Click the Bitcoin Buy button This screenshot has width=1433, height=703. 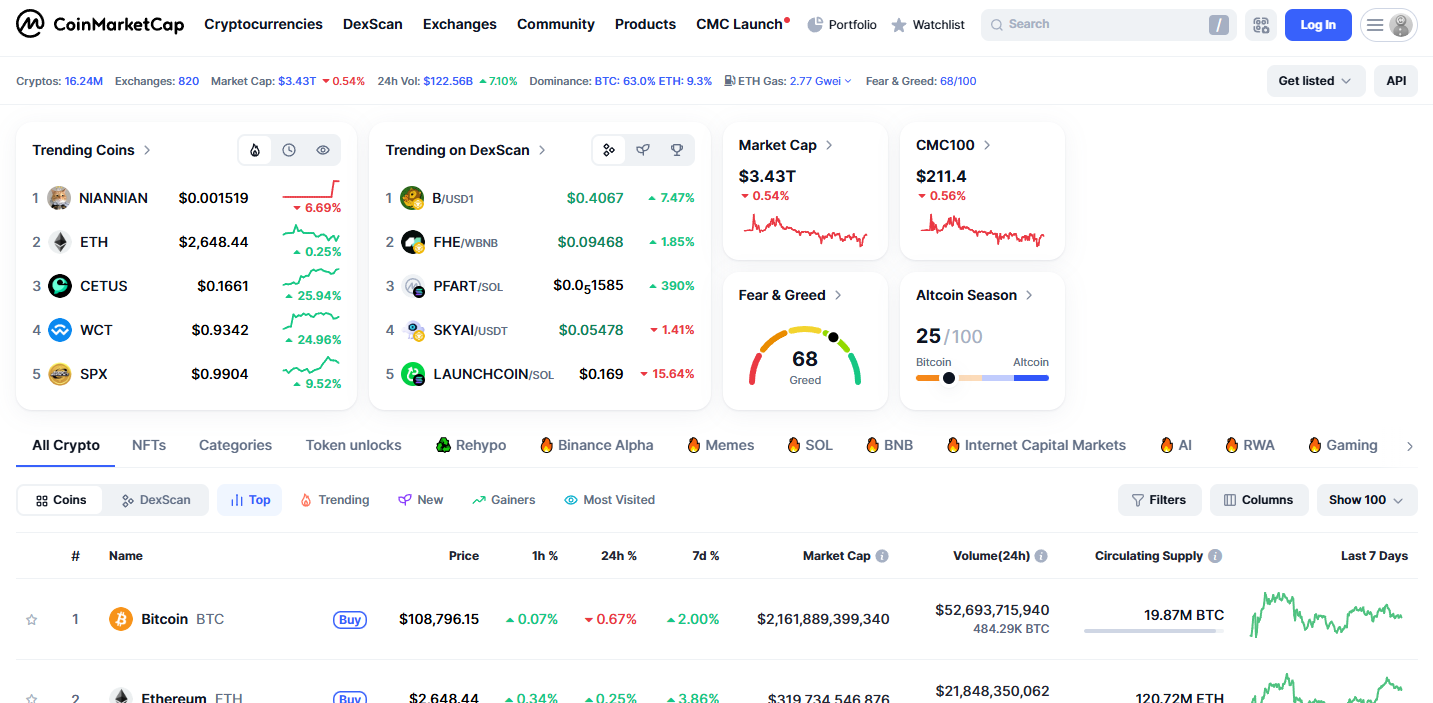coord(350,620)
